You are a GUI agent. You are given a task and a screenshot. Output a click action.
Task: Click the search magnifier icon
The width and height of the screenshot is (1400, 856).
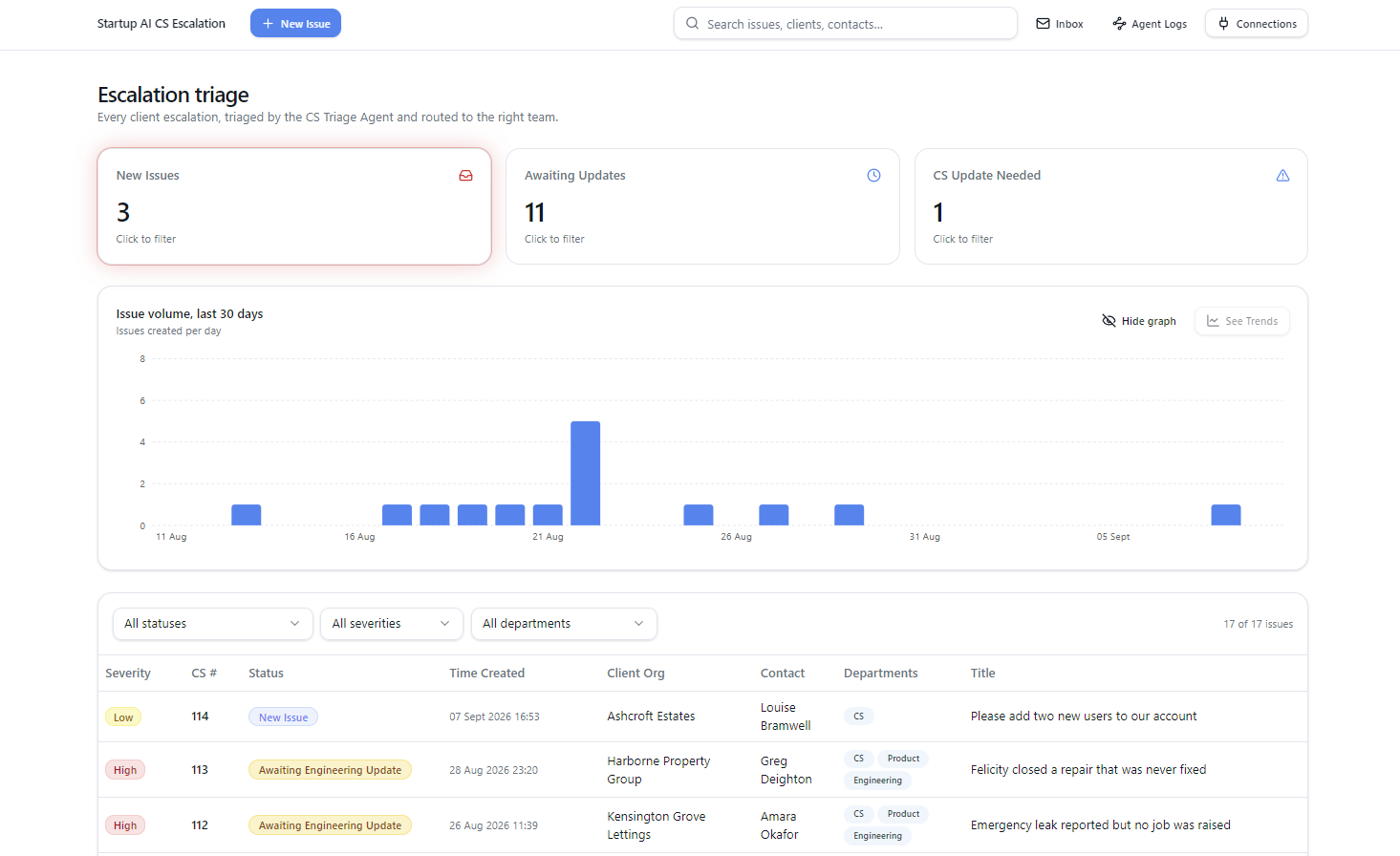[692, 24]
